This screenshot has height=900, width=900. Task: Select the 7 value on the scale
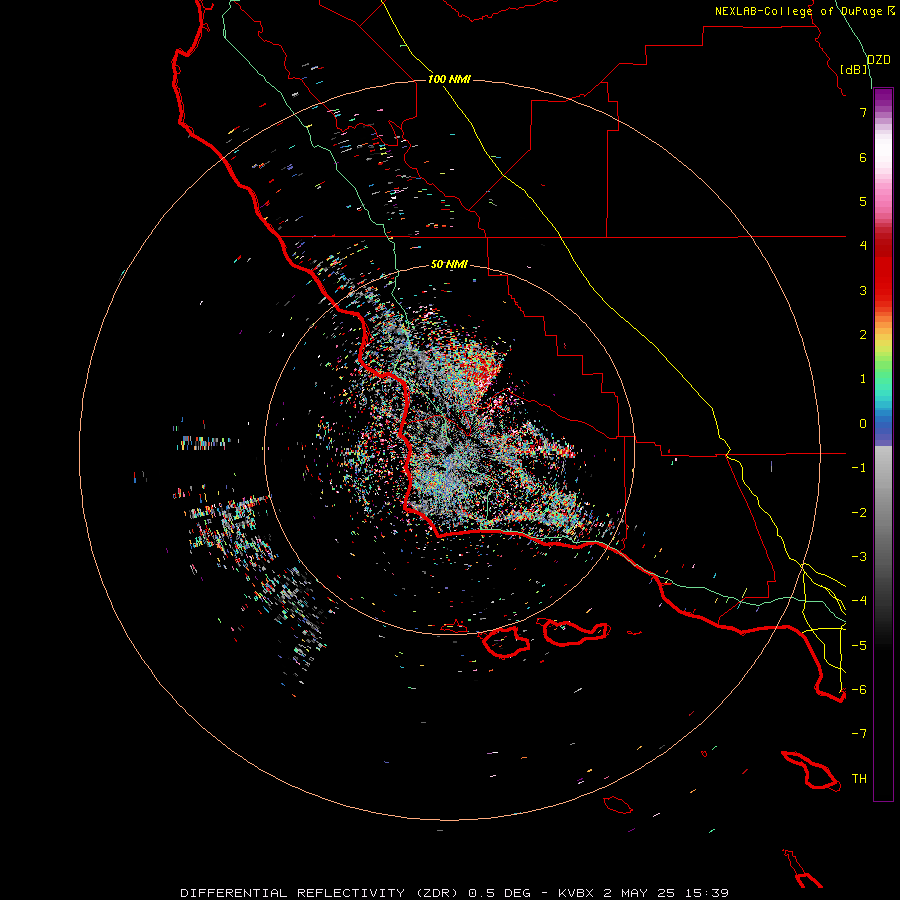point(863,112)
